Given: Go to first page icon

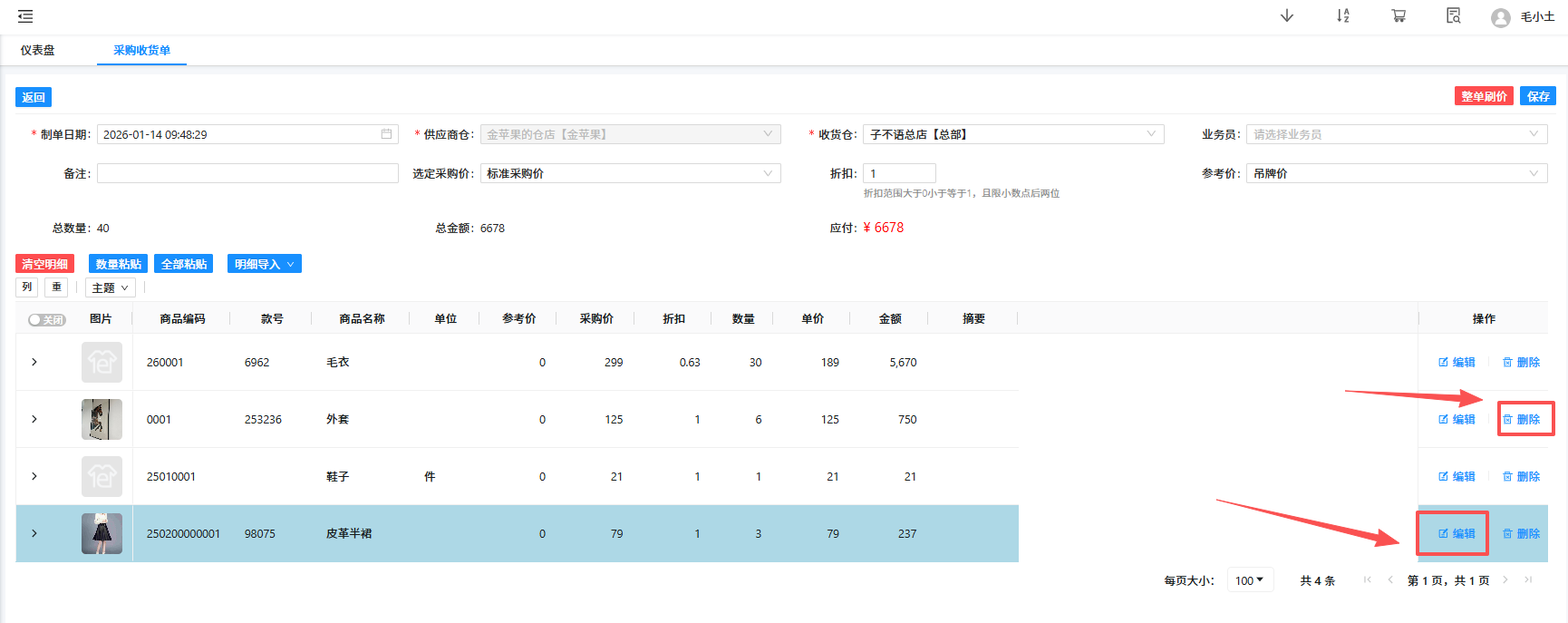Looking at the screenshot, I should (1367, 580).
